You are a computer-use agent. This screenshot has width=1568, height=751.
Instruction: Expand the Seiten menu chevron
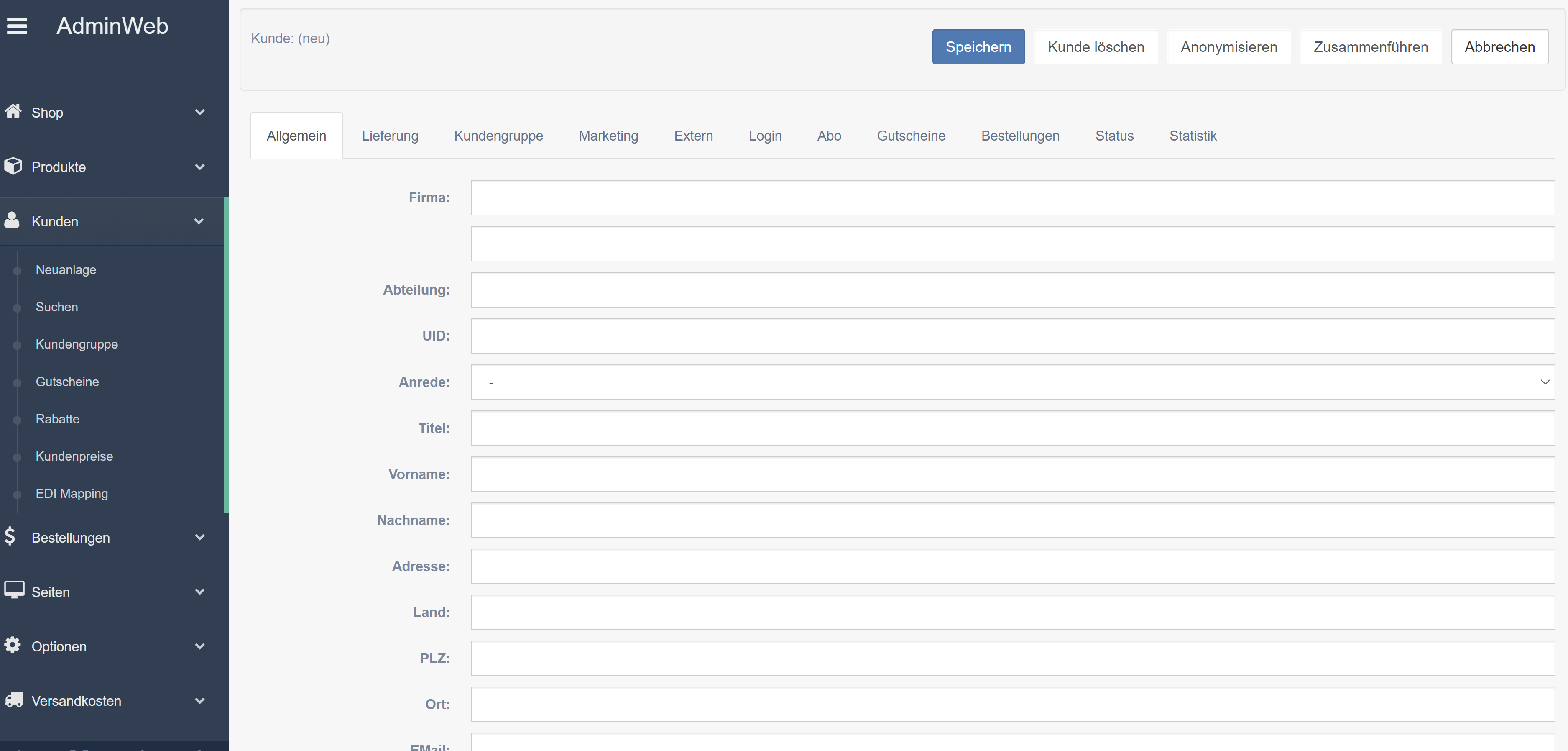coord(199,592)
